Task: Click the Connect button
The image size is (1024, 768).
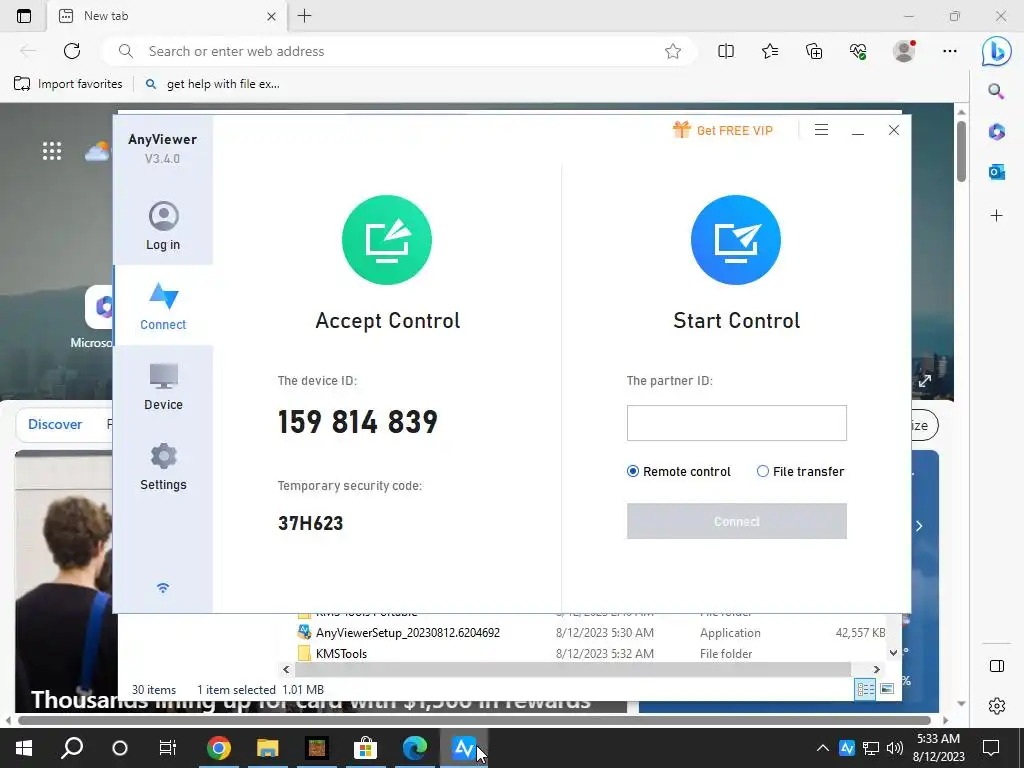Action: point(737,521)
